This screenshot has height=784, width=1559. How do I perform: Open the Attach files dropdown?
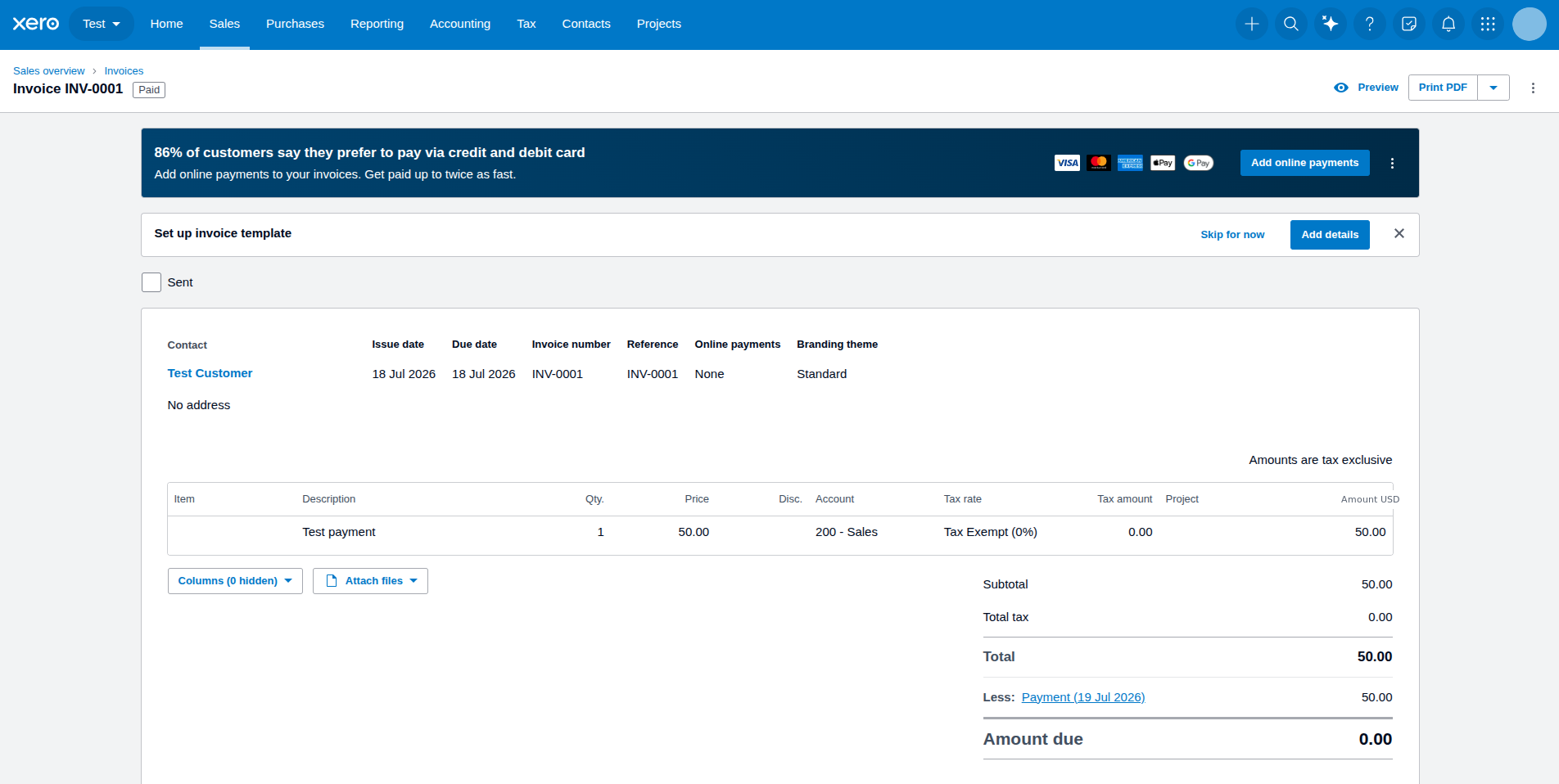pos(370,581)
